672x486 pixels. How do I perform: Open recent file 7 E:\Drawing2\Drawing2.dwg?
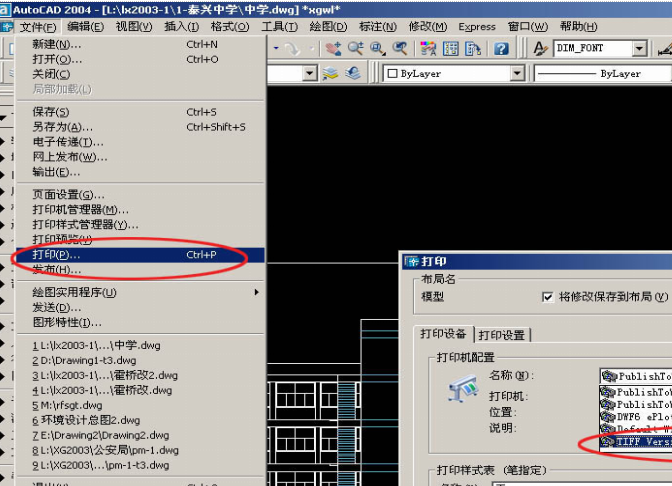pos(139,435)
